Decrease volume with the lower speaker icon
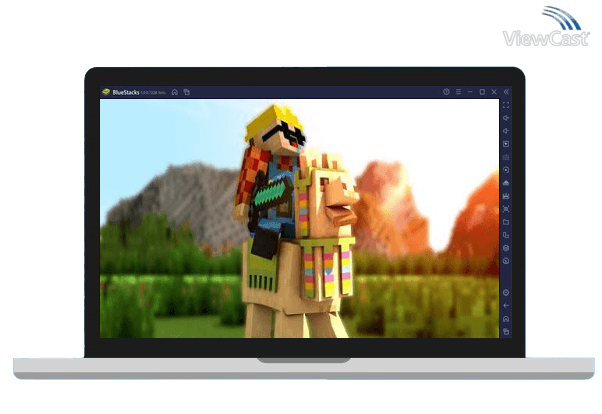The height and width of the screenshot is (414, 602). coord(506,131)
